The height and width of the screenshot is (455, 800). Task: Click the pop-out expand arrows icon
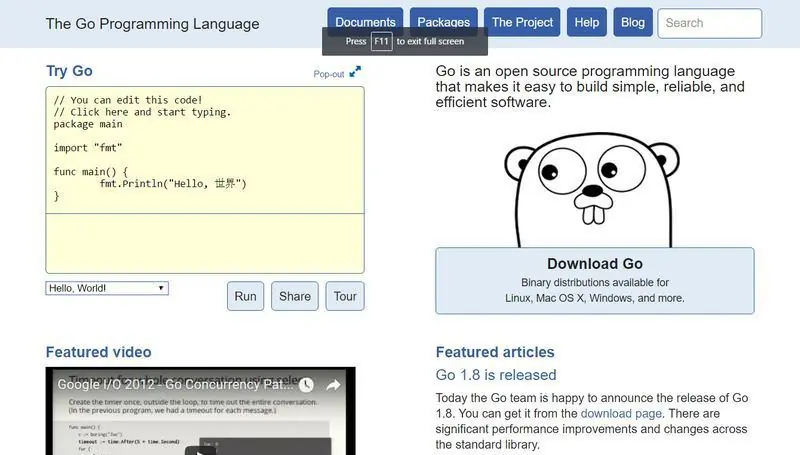[x=355, y=72]
